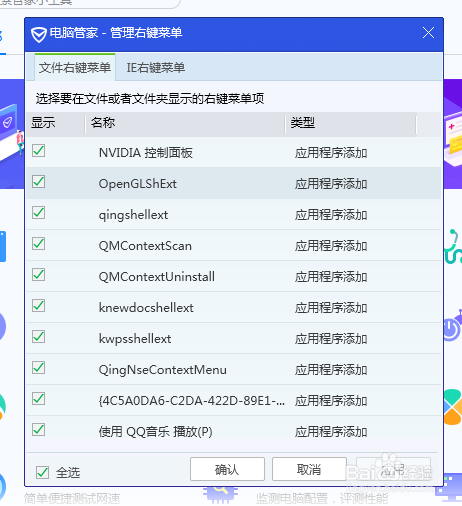Switch to the 文件右键菜单 tab

pyautogui.click(x=75, y=67)
